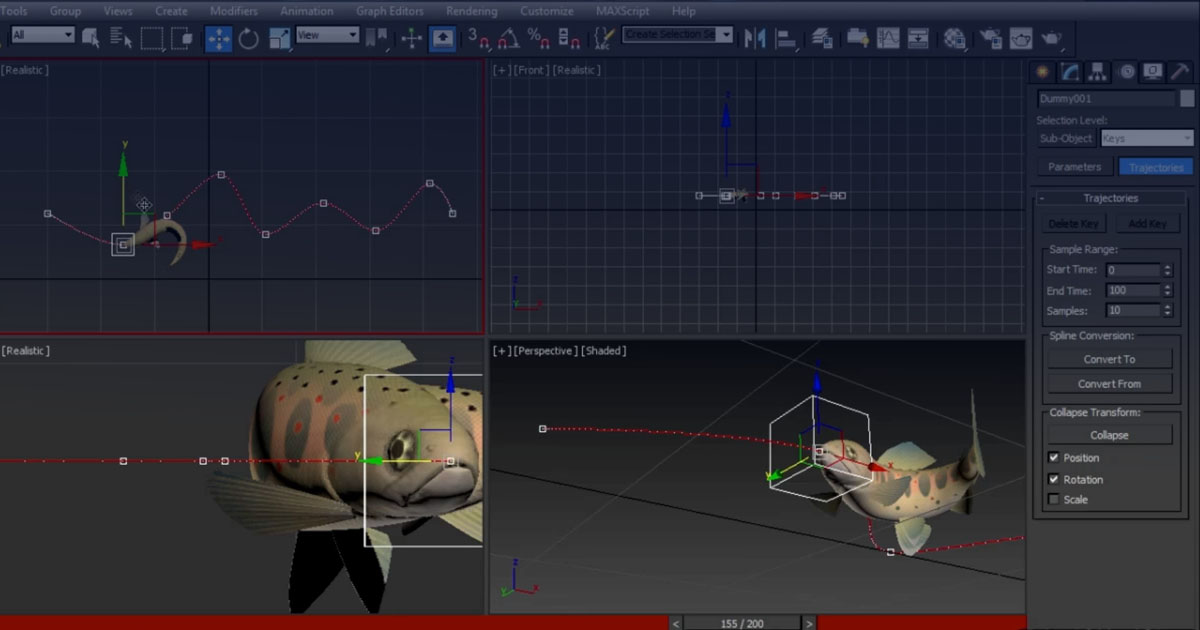The width and height of the screenshot is (1200, 630).
Task: Activate the Mirror tool
Action: 756,38
